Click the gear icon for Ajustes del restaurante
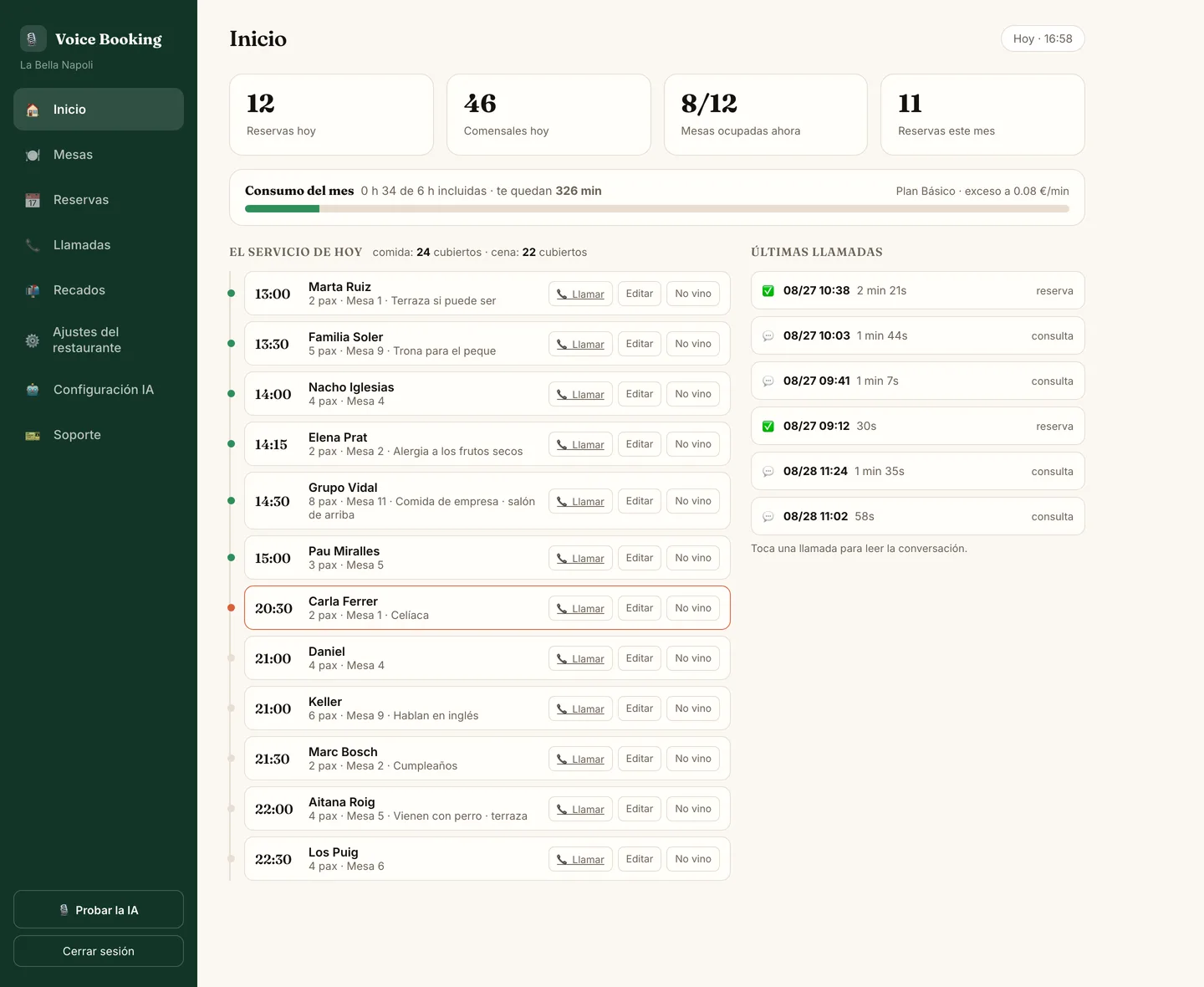Screen dimensions: 1204x987 (33, 340)
